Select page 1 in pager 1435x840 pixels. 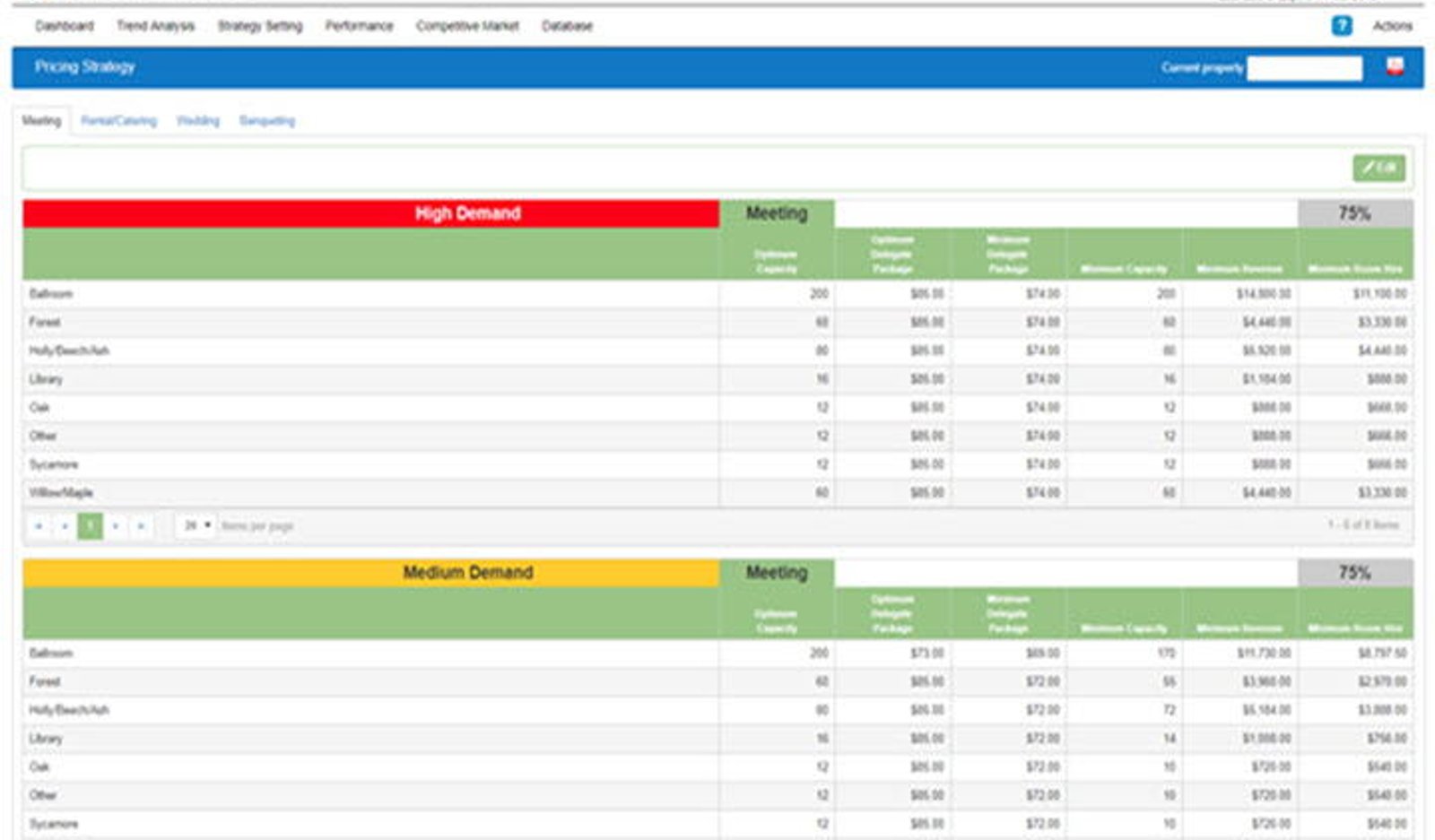point(90,526)
